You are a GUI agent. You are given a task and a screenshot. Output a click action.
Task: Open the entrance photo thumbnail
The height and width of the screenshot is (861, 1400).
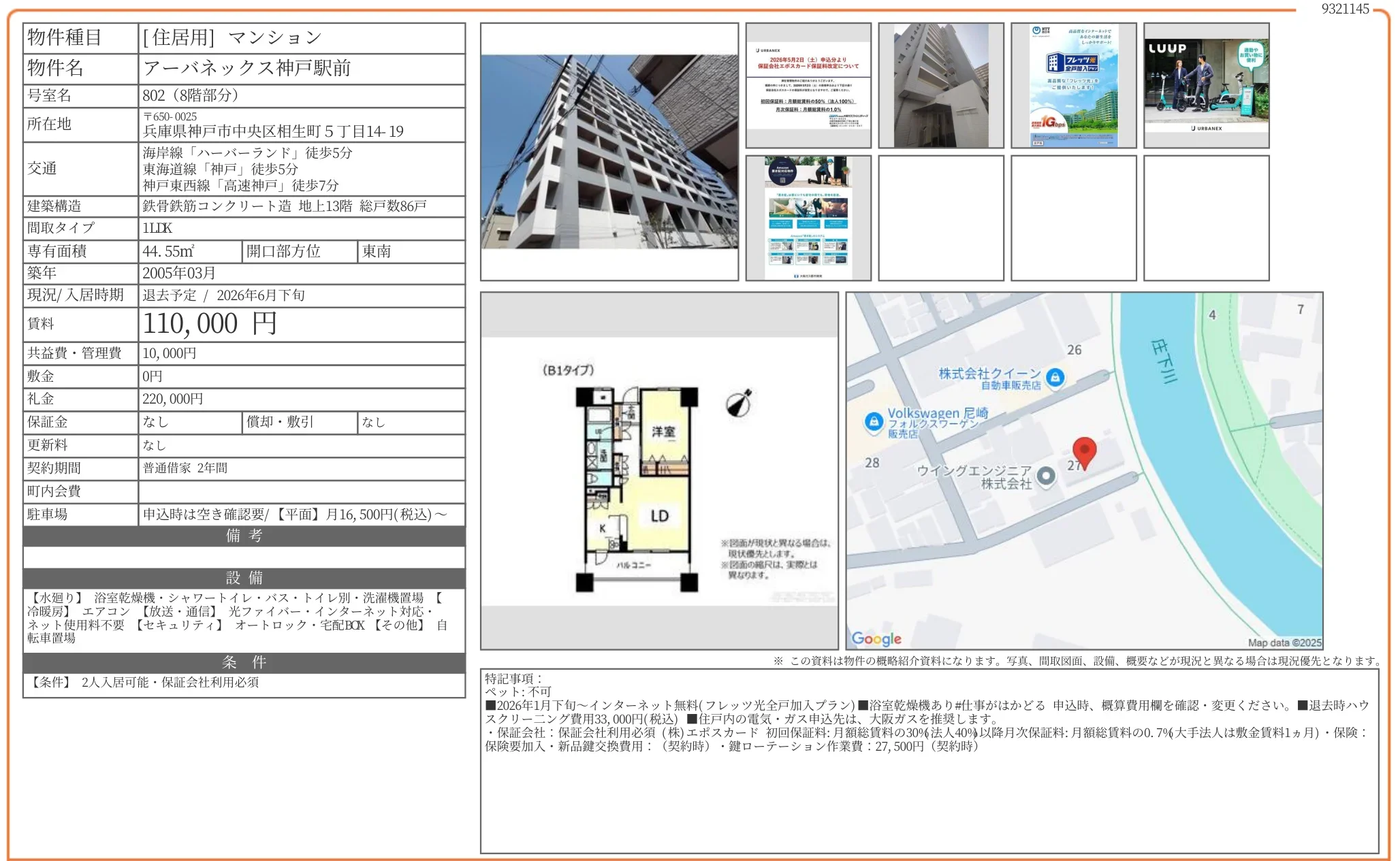pyautogui.click(x=941, y=84)
